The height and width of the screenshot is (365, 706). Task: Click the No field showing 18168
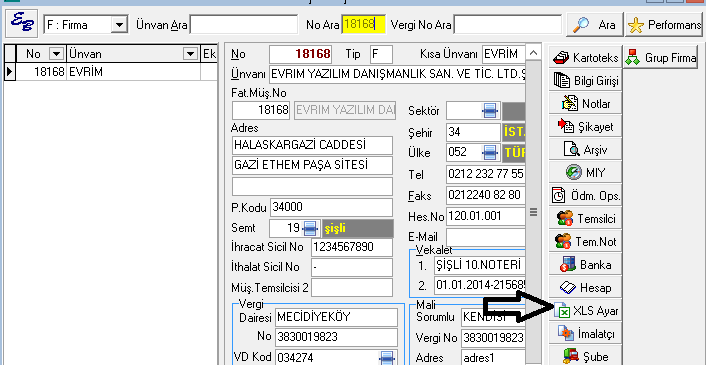pos(301,54)
